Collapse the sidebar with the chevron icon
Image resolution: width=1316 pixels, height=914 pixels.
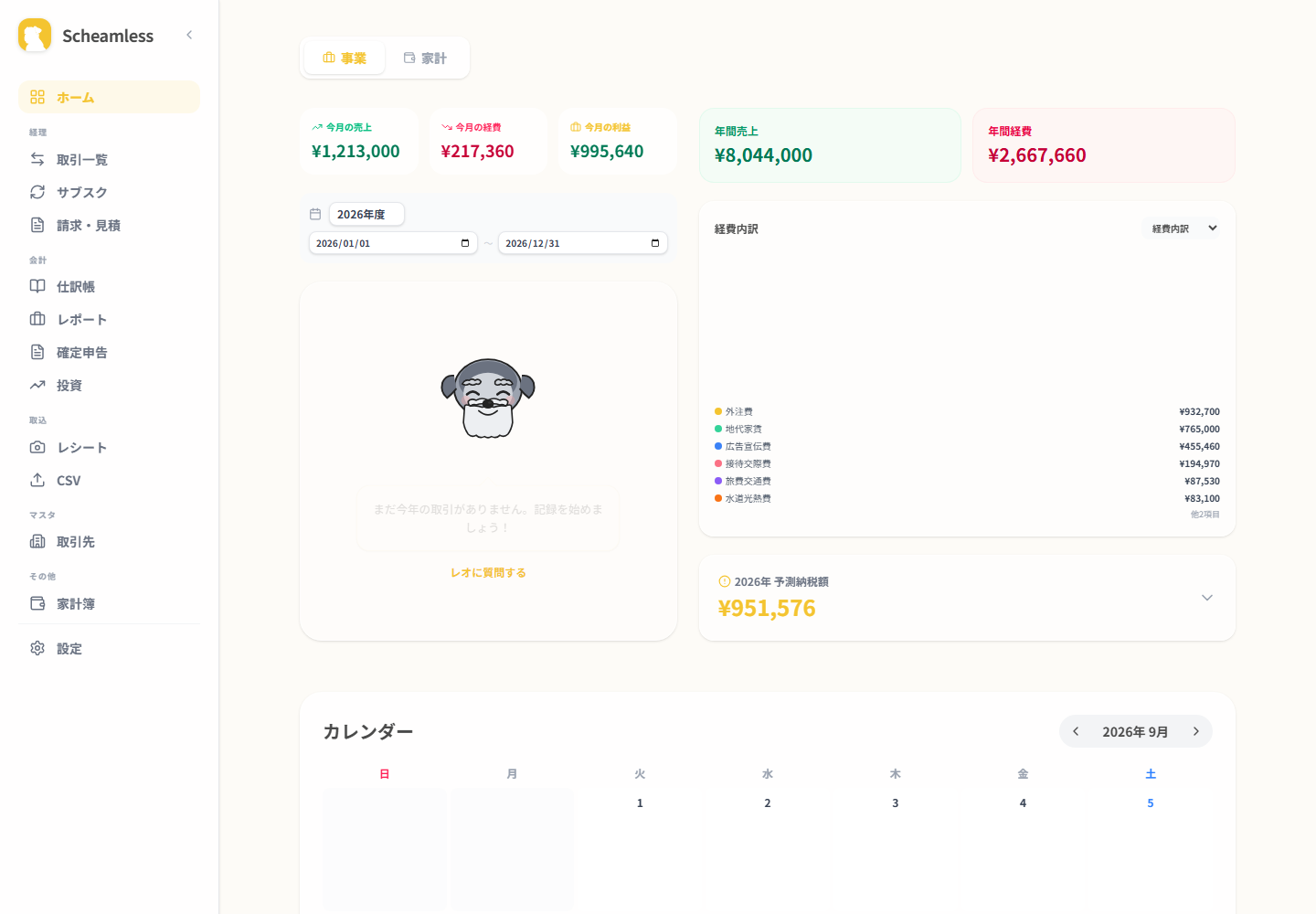(189, 35)
